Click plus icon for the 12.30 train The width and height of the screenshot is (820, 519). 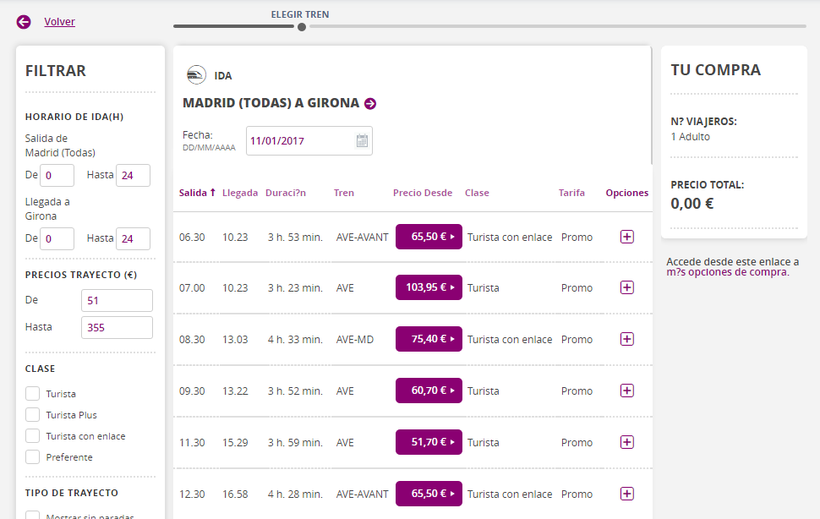pyautogui.click(x=627, y=493)
